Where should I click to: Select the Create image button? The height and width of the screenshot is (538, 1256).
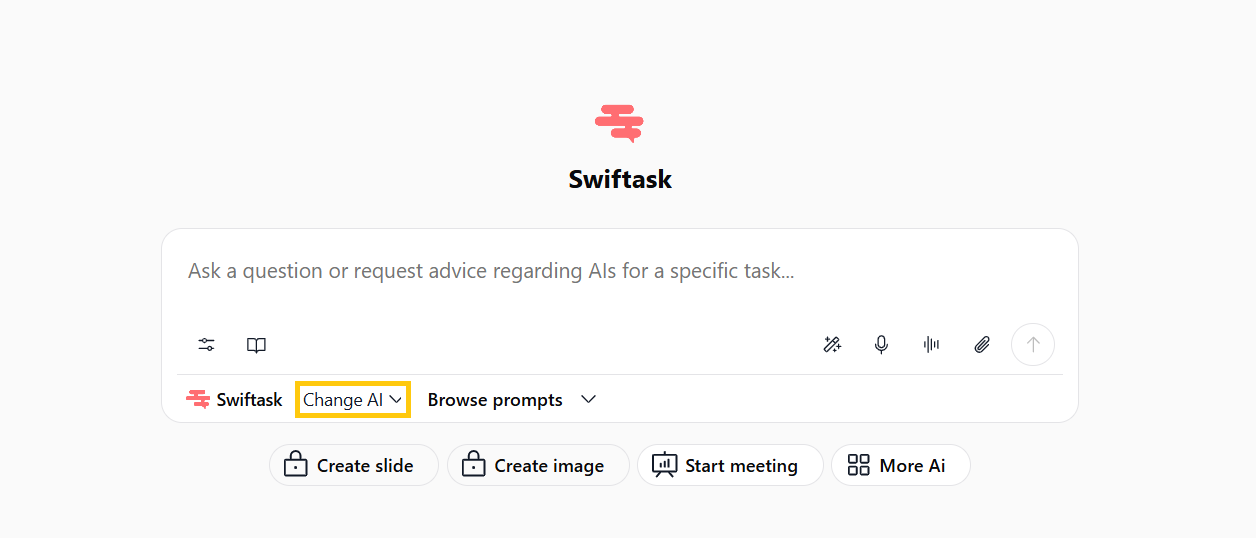tap(538, 465)
